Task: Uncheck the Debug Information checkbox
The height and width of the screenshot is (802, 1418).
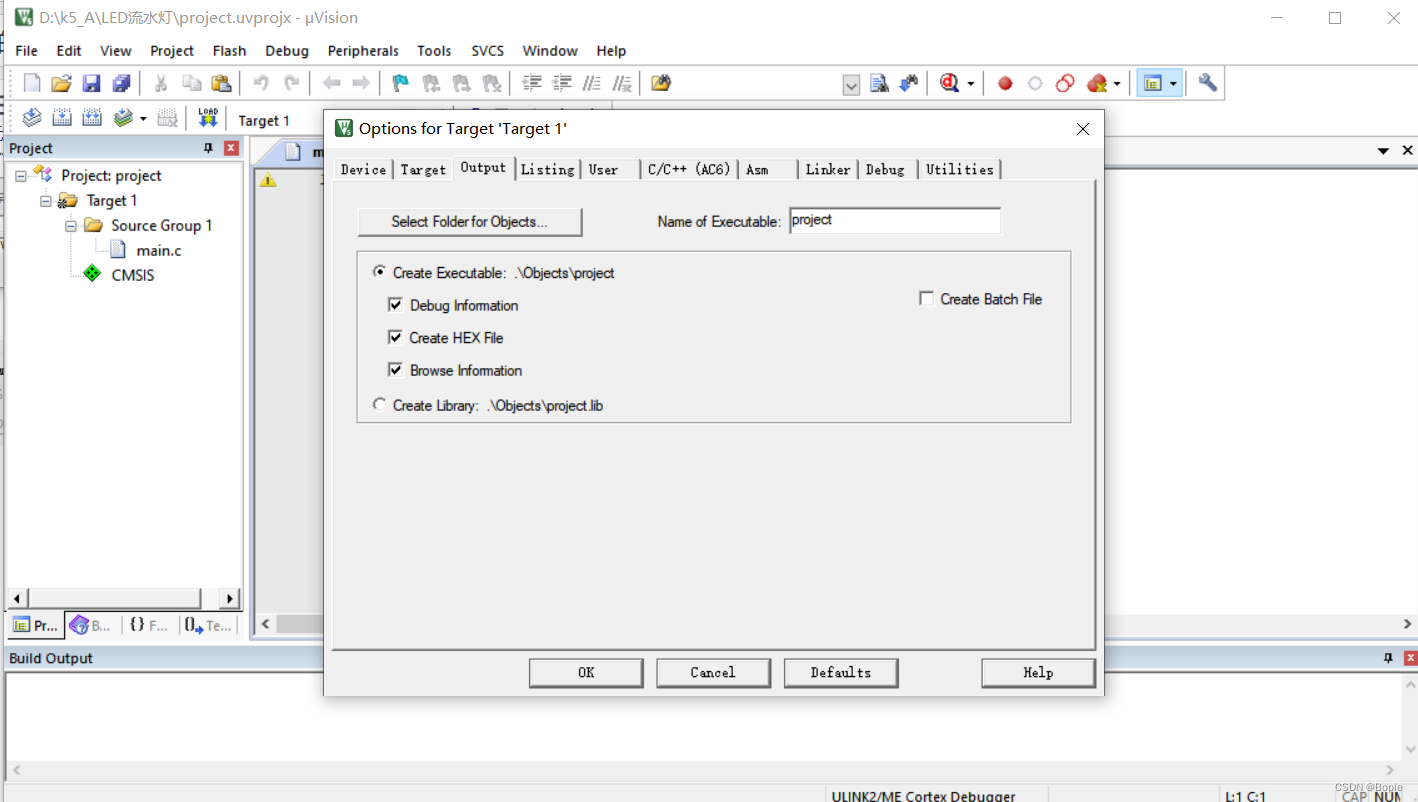Action: (395, 305)
